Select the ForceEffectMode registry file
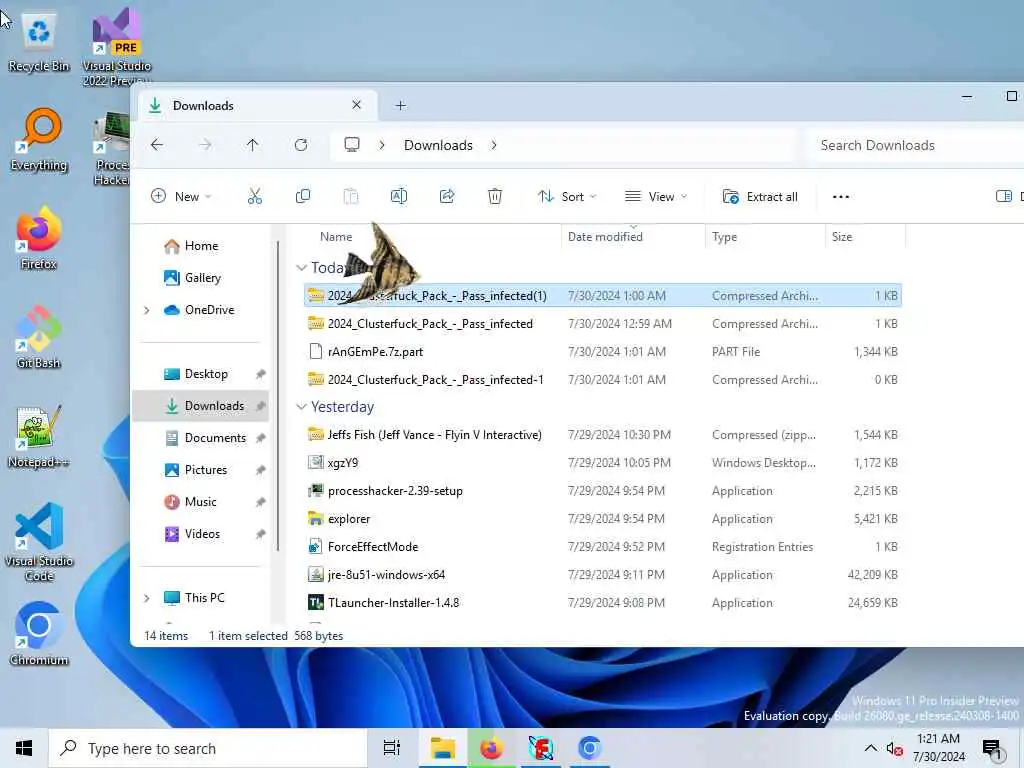1024x768 pixels. (603, 547)
